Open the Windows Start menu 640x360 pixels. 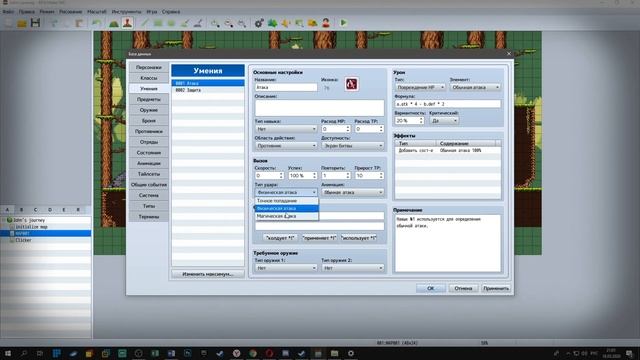tap(7, 353)
